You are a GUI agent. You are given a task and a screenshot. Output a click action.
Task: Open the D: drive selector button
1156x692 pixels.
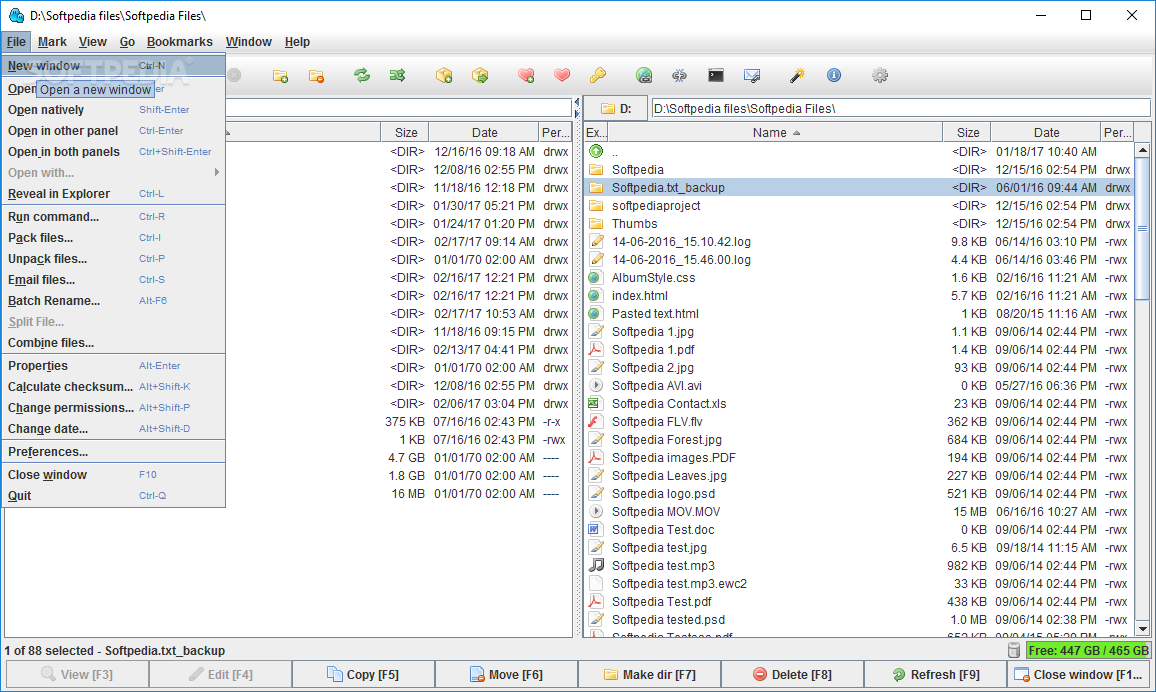(x=616, y=108)
